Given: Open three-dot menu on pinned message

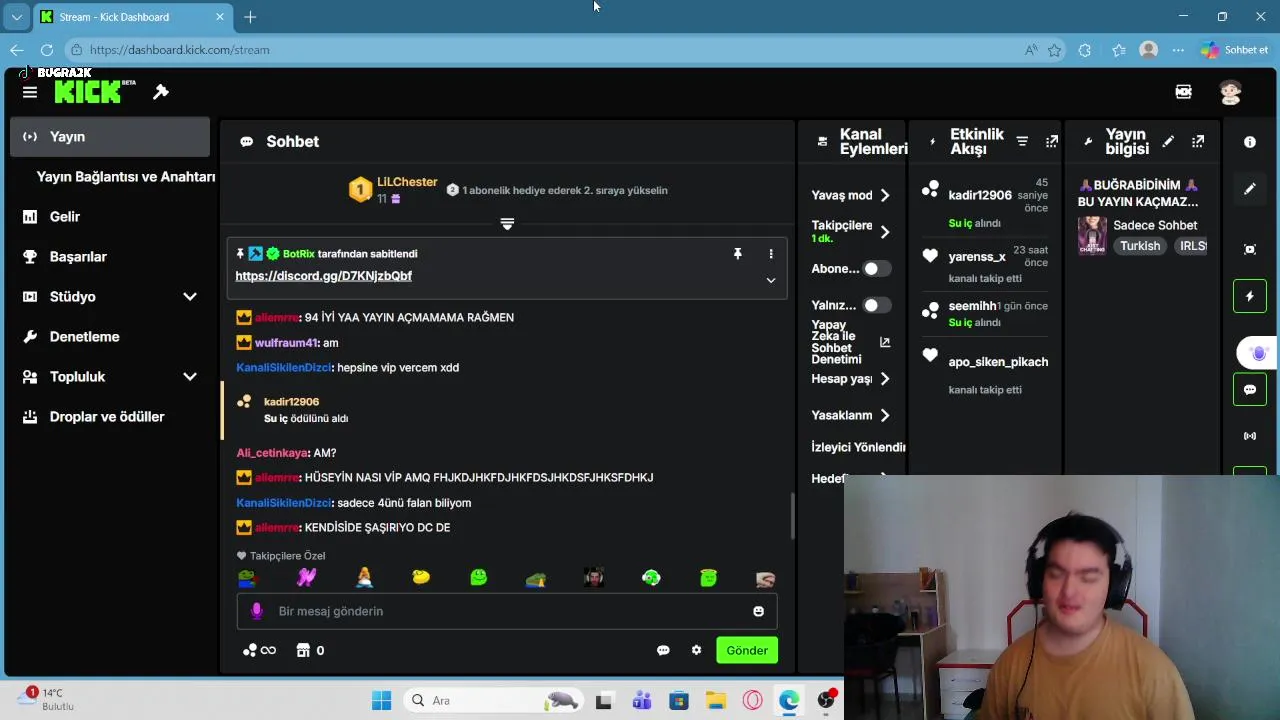Looking at the screenshot, I should pyautogui.click(x=771, y=254).
